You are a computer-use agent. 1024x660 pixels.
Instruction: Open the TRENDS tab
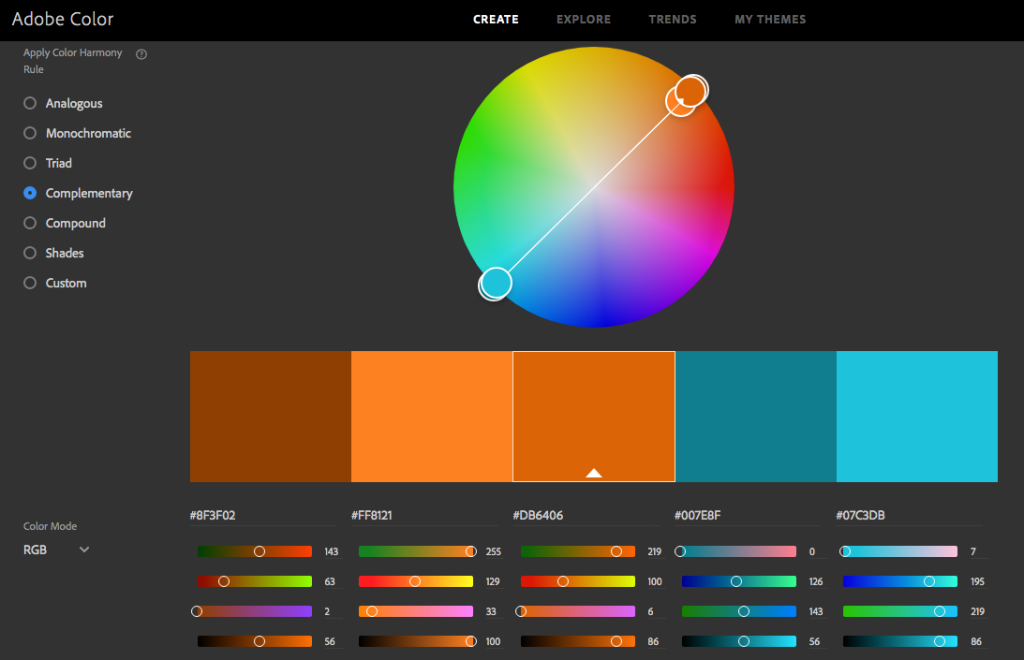(x=672, y=19)
